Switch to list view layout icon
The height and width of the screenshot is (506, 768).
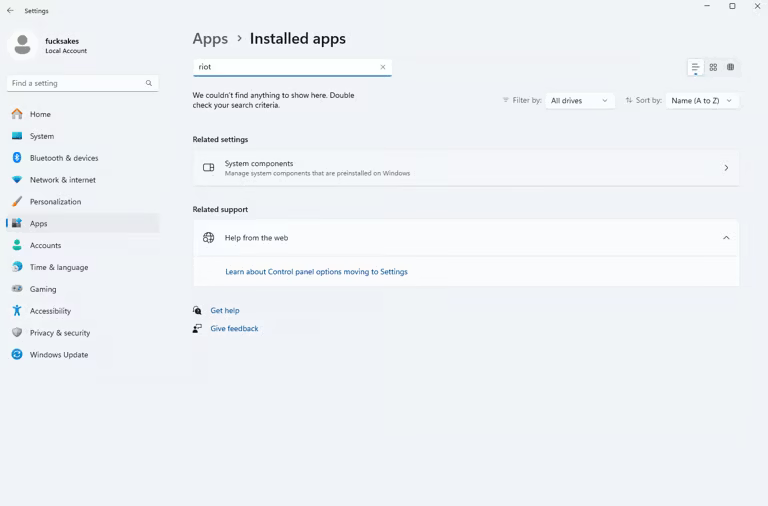695,67
